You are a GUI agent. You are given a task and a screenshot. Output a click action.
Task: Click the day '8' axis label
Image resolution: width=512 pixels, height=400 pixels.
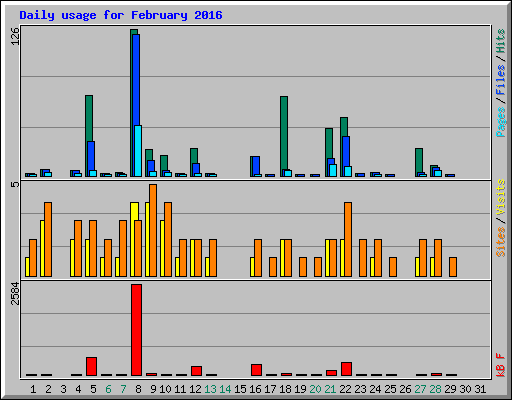(x=138, y=389)
